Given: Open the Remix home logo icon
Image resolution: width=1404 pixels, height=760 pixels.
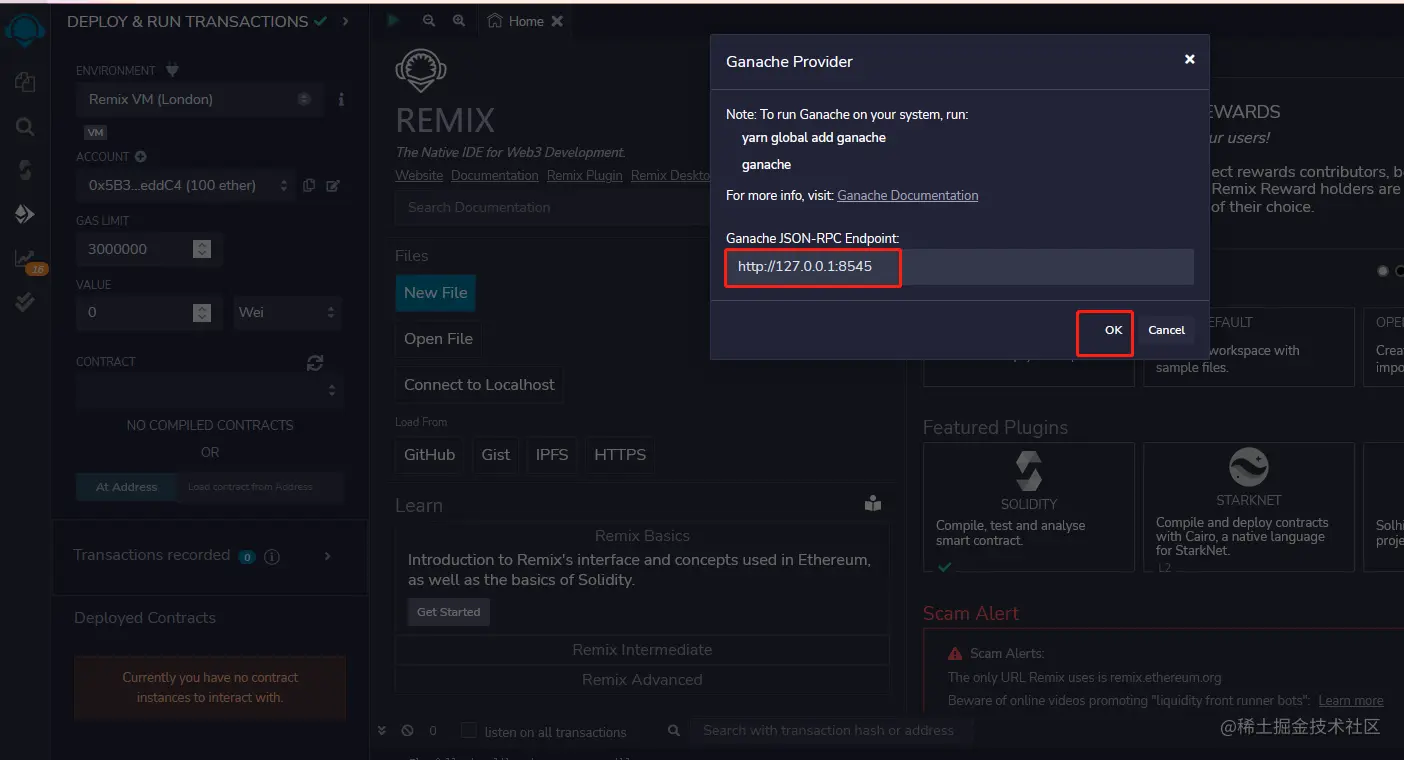Looking at the screenshot, I should pyautogui.click(x=25, y=32).
